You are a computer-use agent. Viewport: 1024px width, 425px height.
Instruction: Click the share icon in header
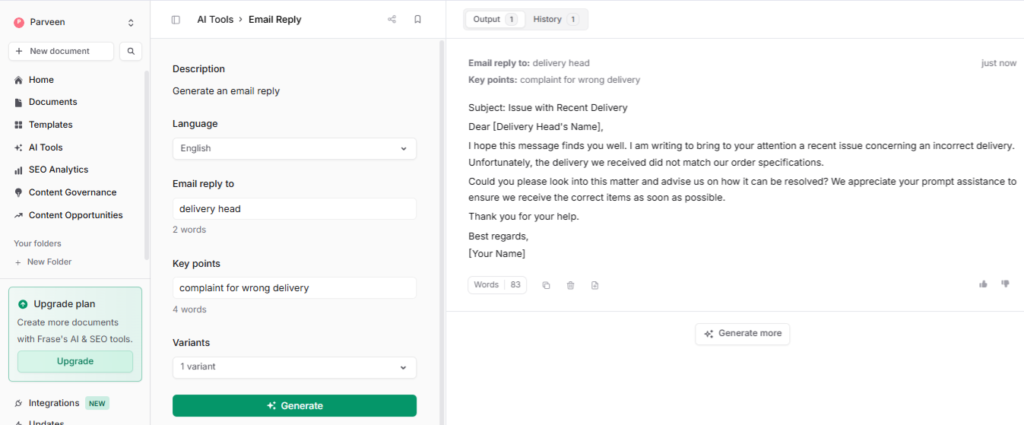pos(392,19)
